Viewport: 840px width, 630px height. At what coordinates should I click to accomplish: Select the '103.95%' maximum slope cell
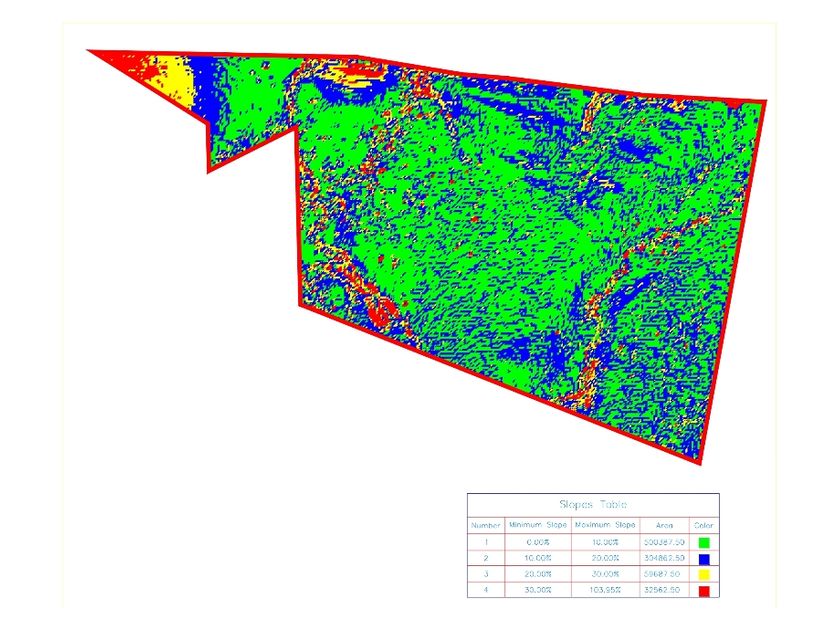coord(605,590)
